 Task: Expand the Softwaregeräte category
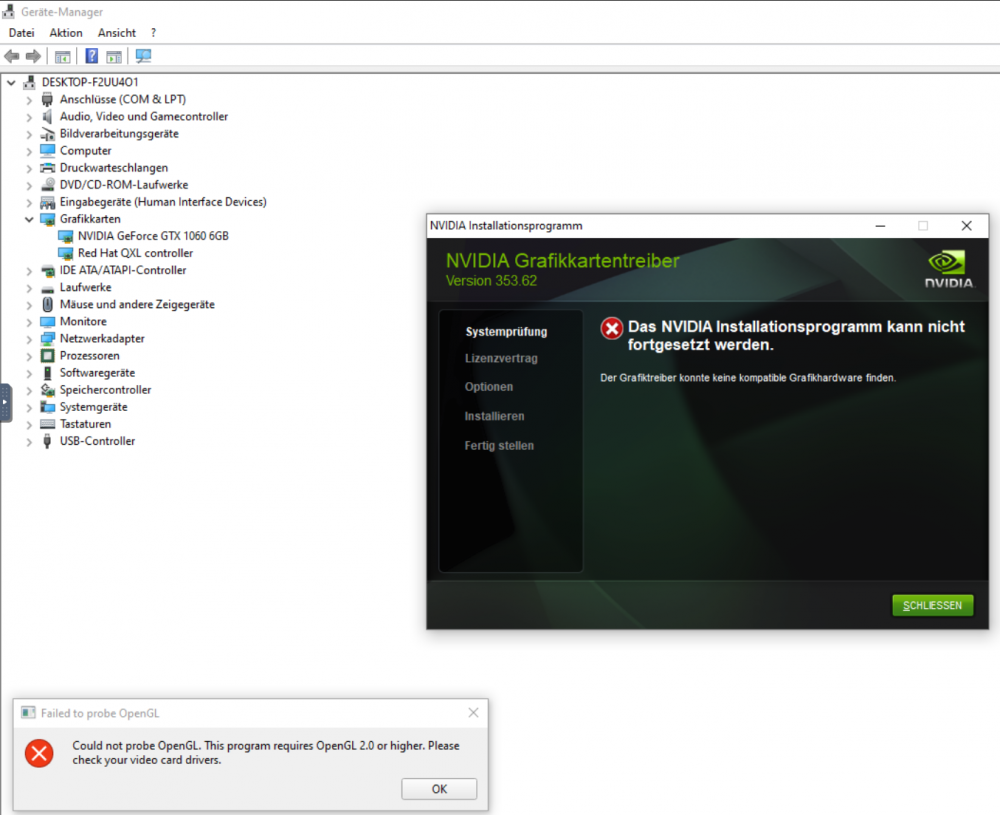(x=29, y=374)
